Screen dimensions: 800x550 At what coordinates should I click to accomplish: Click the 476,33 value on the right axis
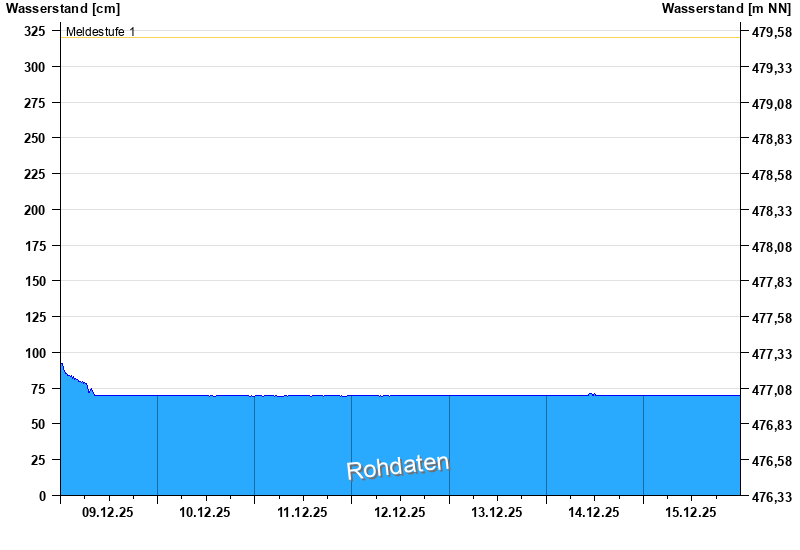(771, 496)
